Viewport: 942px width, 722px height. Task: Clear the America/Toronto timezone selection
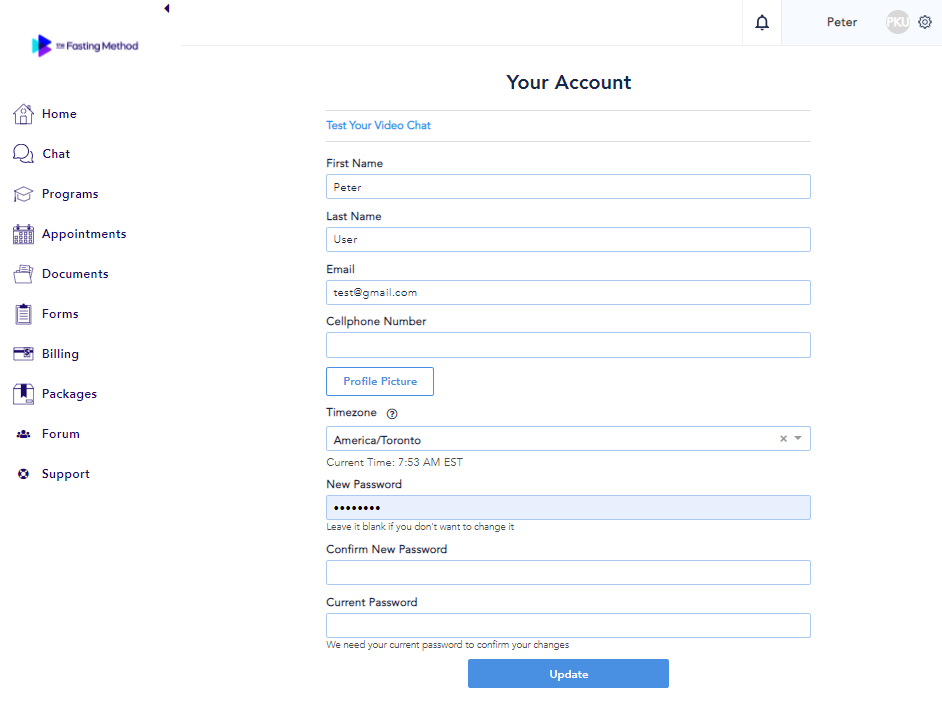(783, 439)
